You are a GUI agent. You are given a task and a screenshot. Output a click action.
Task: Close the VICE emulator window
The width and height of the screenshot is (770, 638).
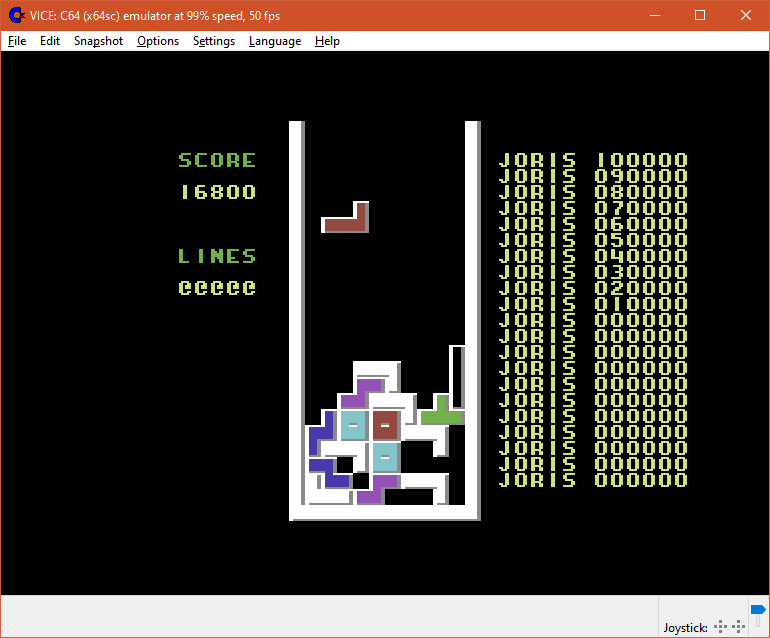pos(745,15)
